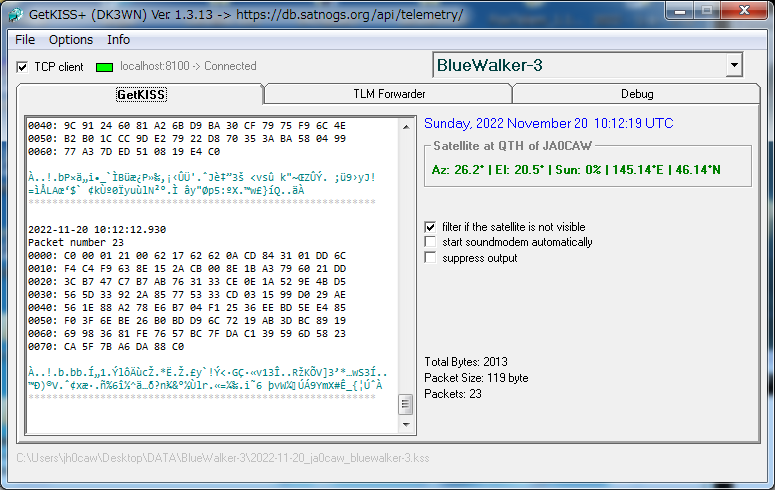Toggle the TCP client checkbox
Viewport: 775px width, 490px height.
click(22, 67)
